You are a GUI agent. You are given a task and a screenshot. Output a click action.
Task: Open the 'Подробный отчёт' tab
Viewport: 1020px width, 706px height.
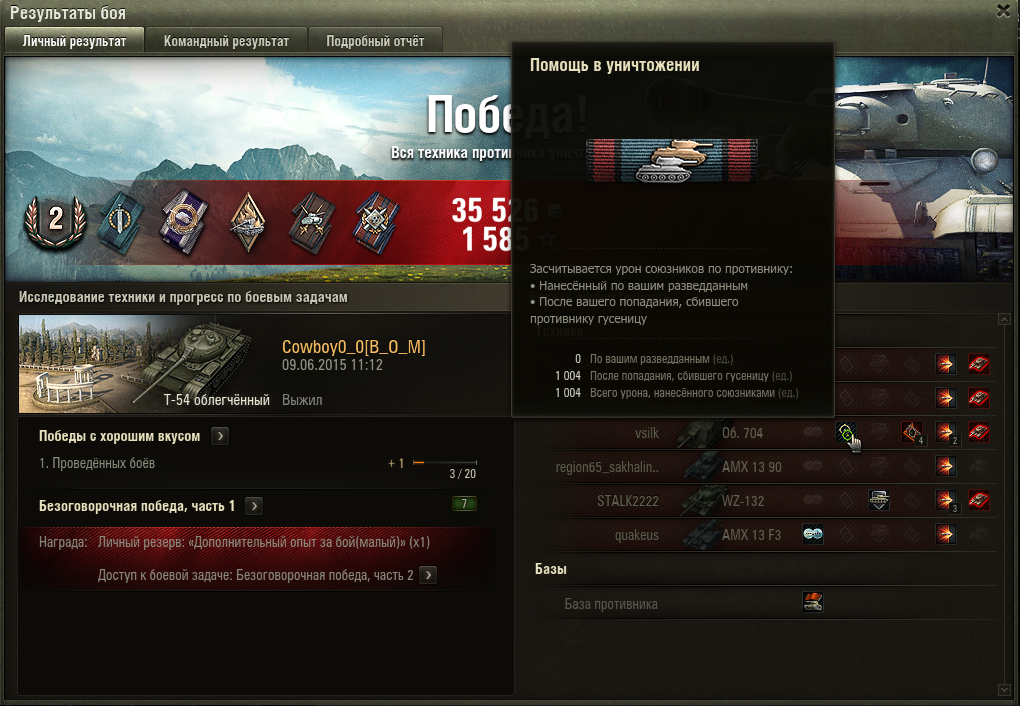click(x=375, y=41)
